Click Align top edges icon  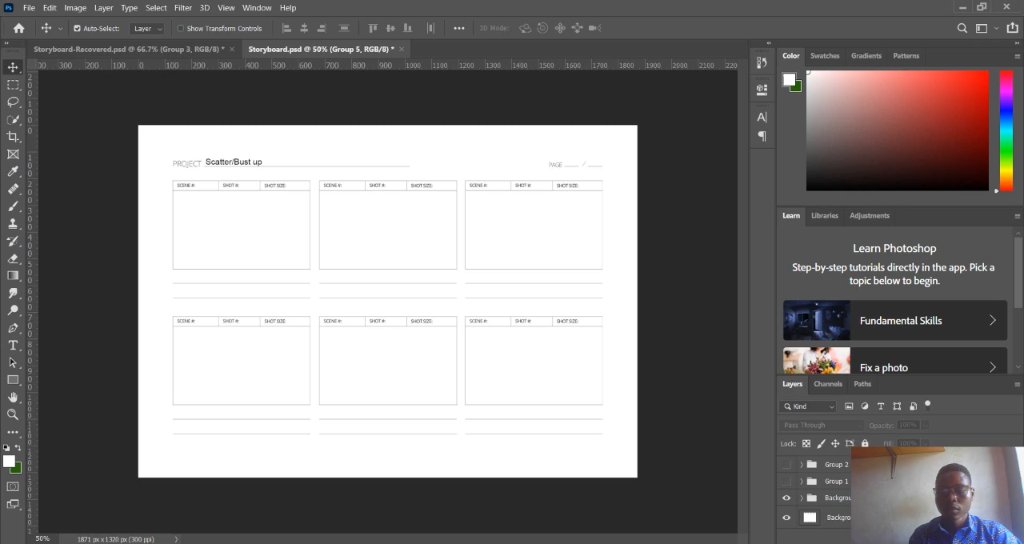click(x=373, y=28)
